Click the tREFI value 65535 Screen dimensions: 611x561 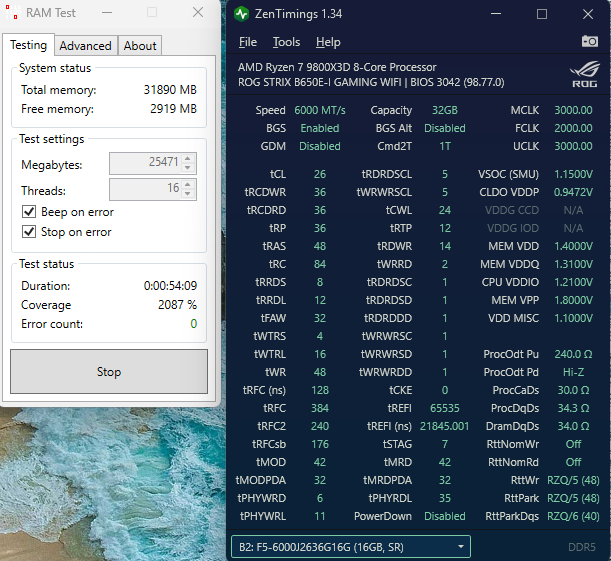click(x=445, y=408)
